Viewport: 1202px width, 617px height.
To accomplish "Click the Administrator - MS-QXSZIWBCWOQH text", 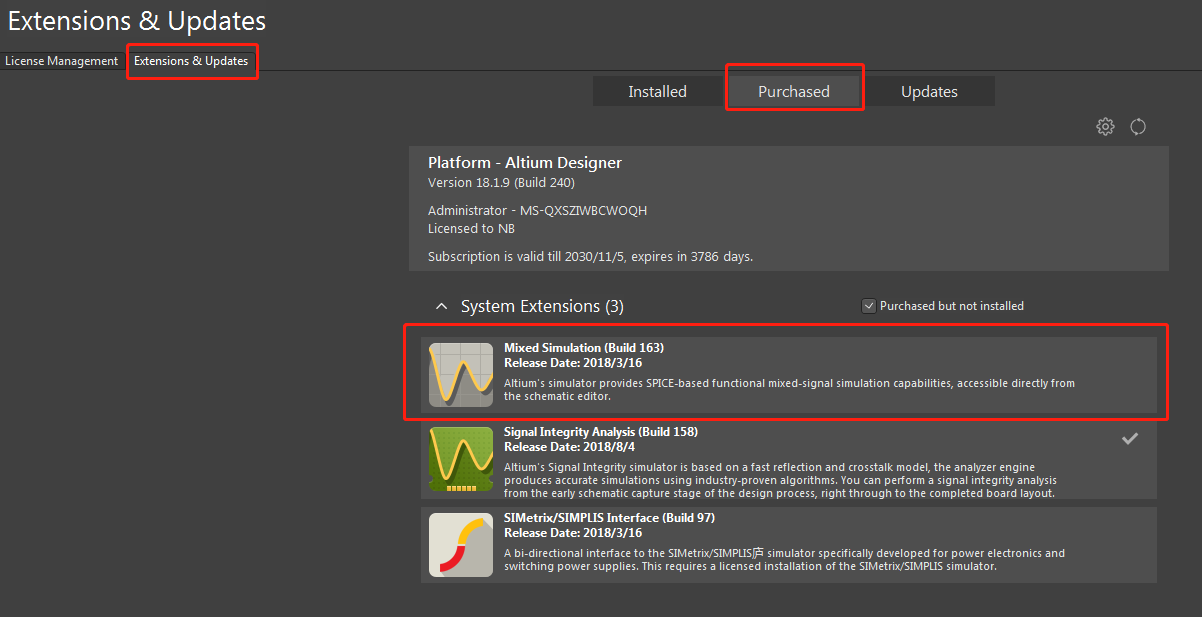I will [x=537, y=211].
